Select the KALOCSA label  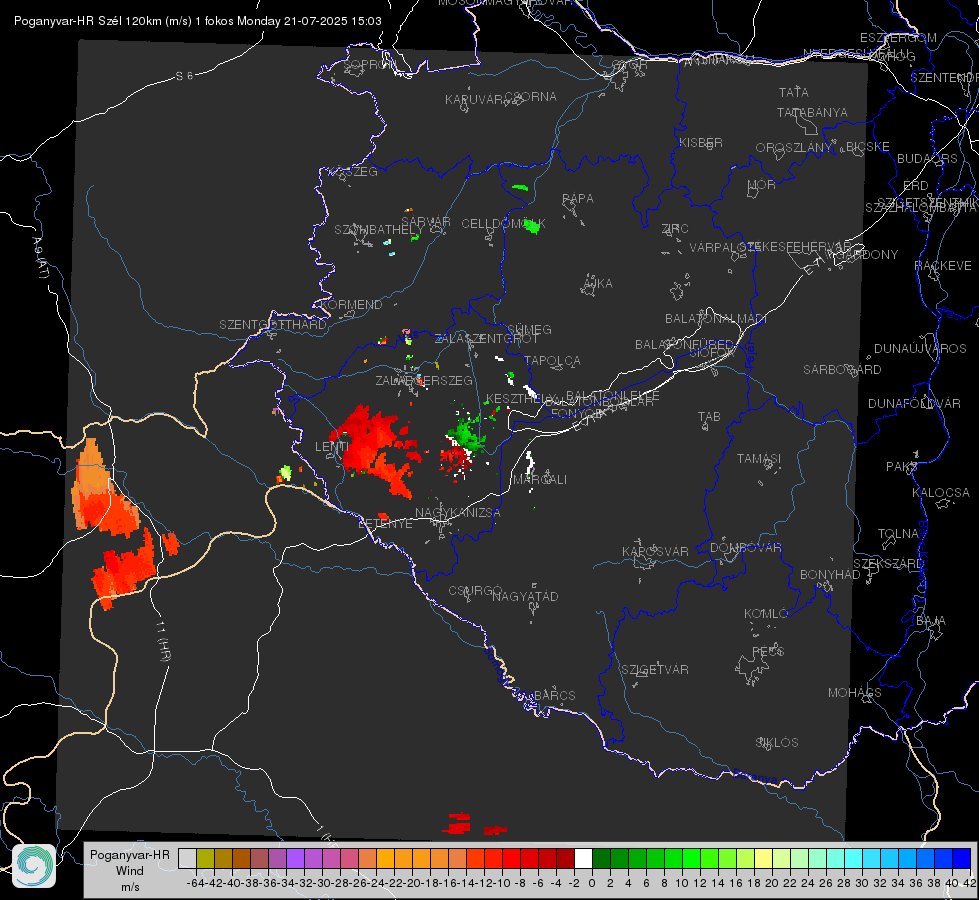[x=941, y=493]
